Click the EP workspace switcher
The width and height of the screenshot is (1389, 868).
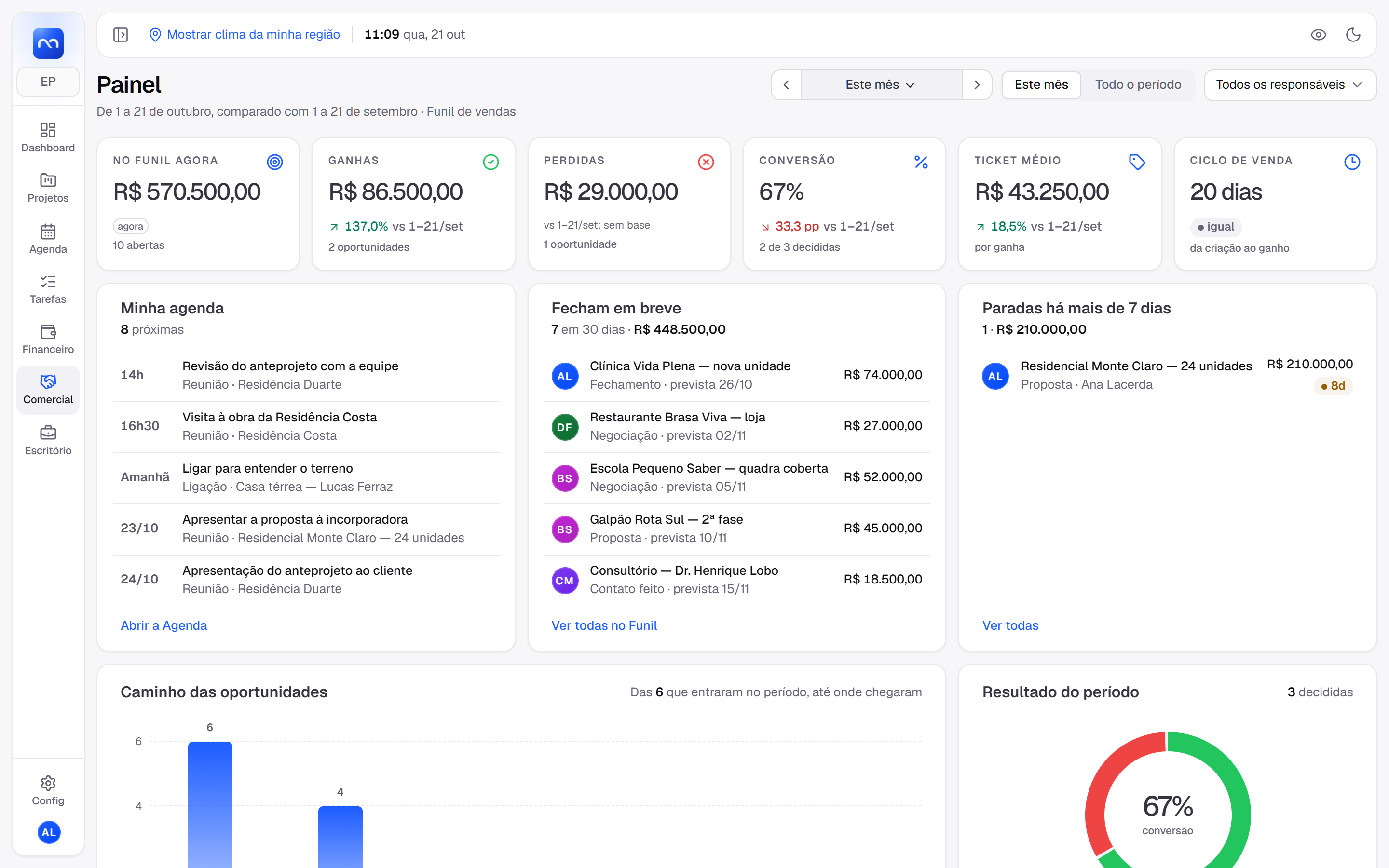48,81
